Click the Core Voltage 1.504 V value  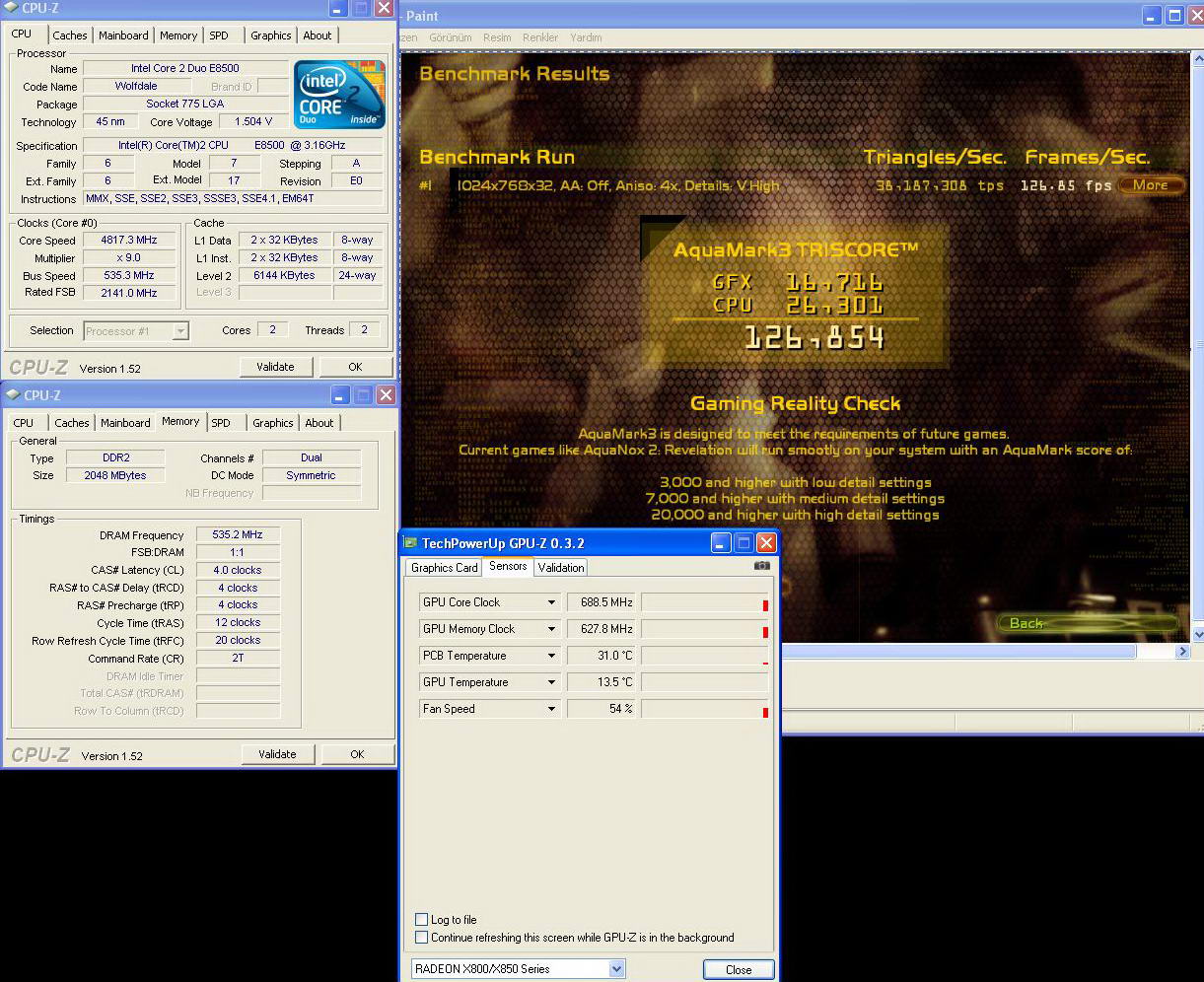click(252, 121)
